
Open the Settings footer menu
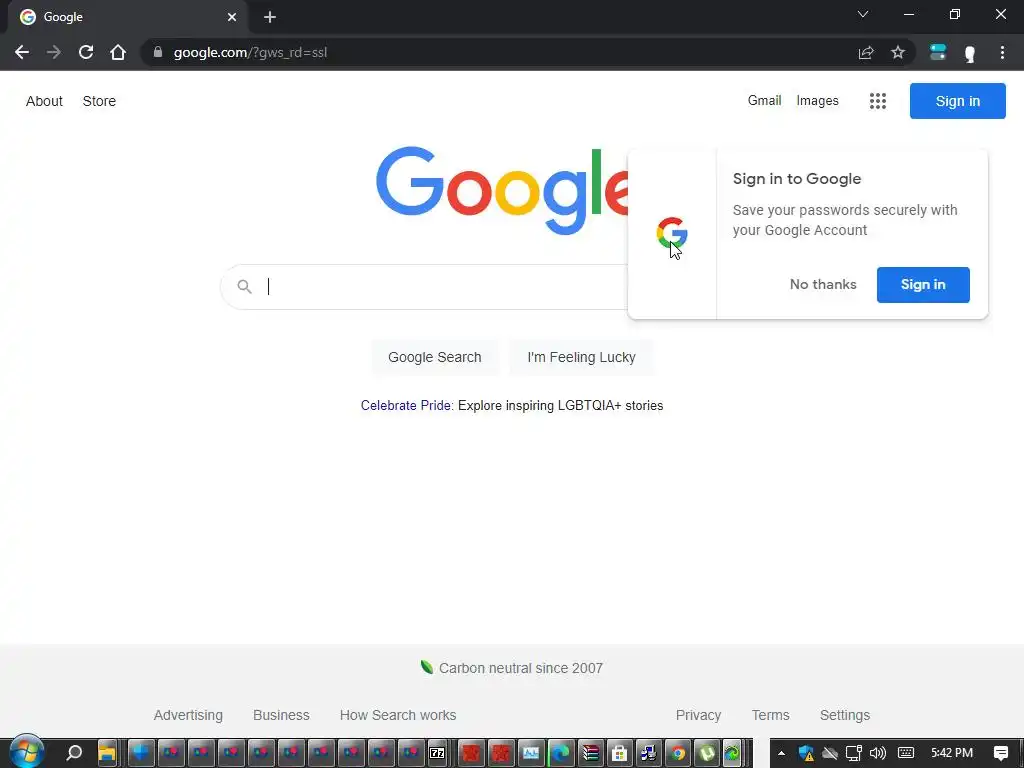844,715
